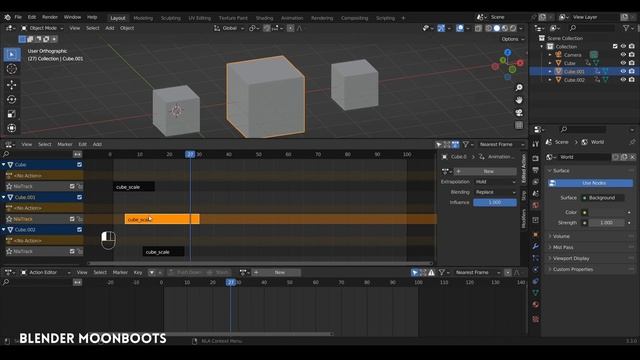Screen dimensions: 640x360
Task: Open the NLA Marker menu
Action: point(64,144)
